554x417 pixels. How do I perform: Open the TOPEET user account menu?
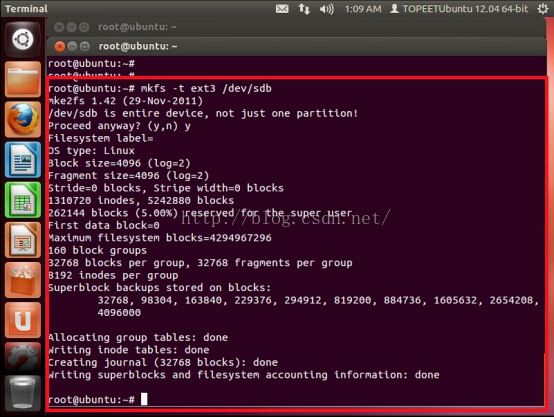tap(459, 9)
